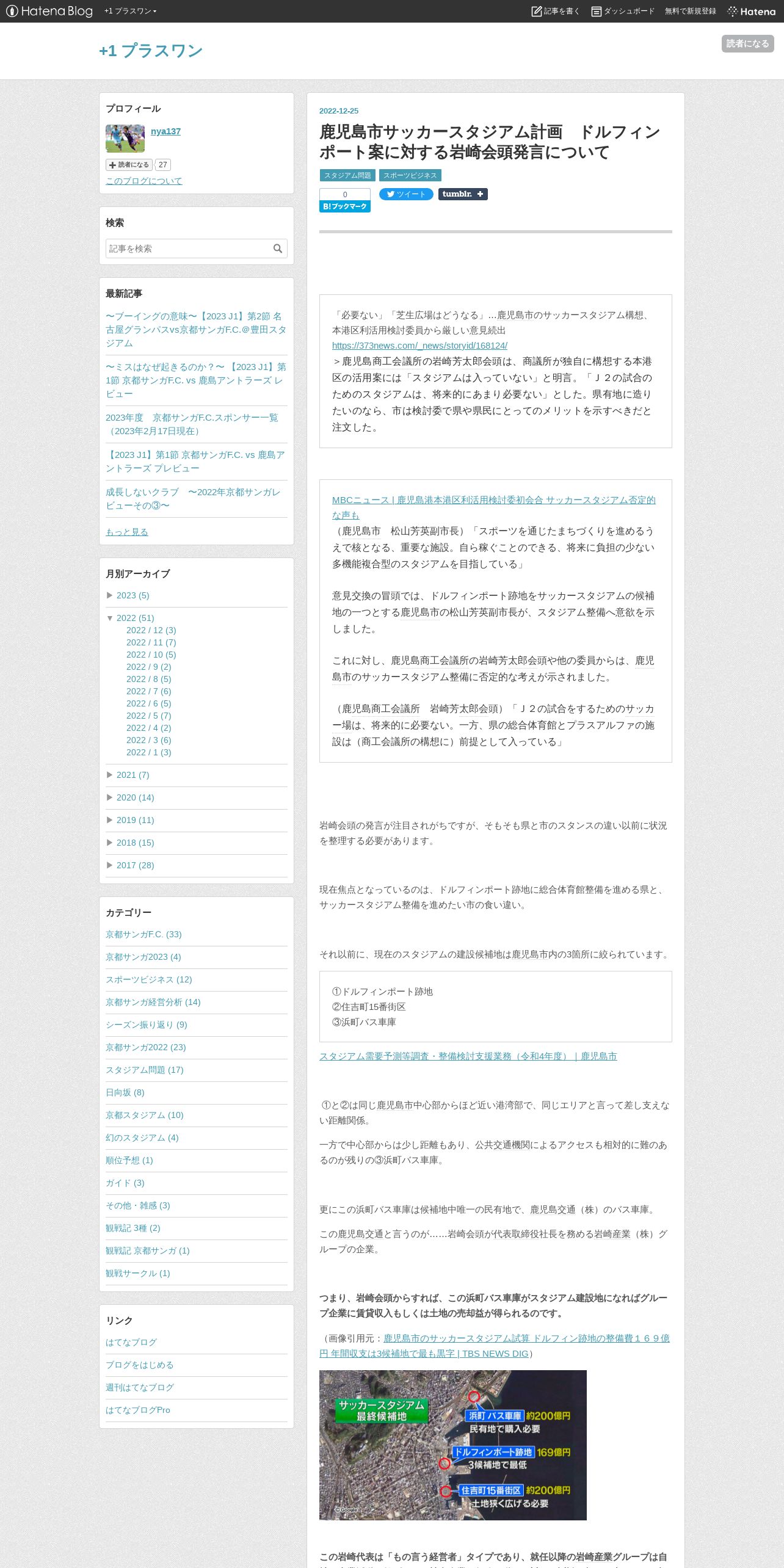Open the MBCニュース article link
The image size is (784, 1568).
pos(493,507)
